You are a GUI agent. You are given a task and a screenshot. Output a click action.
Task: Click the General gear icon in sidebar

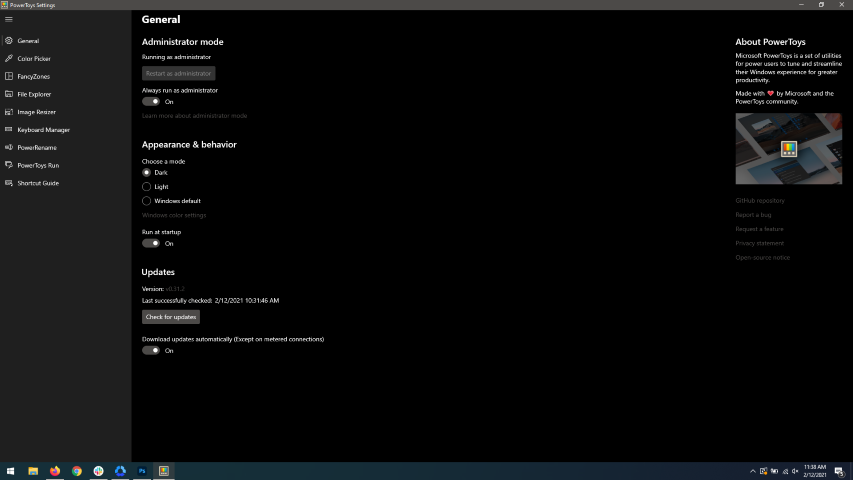click(x=9, y=40)
